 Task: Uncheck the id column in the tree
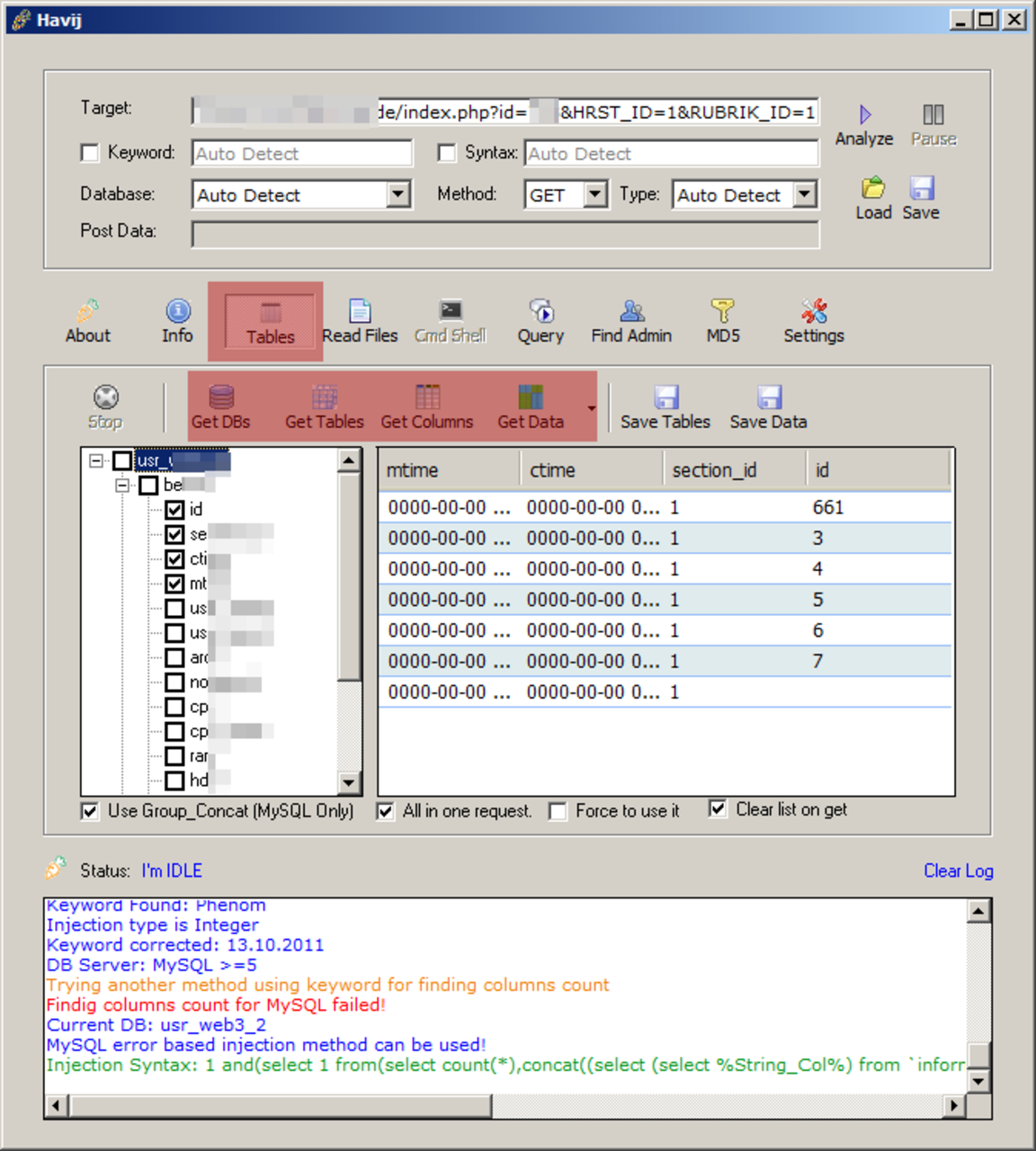point(175,510)
